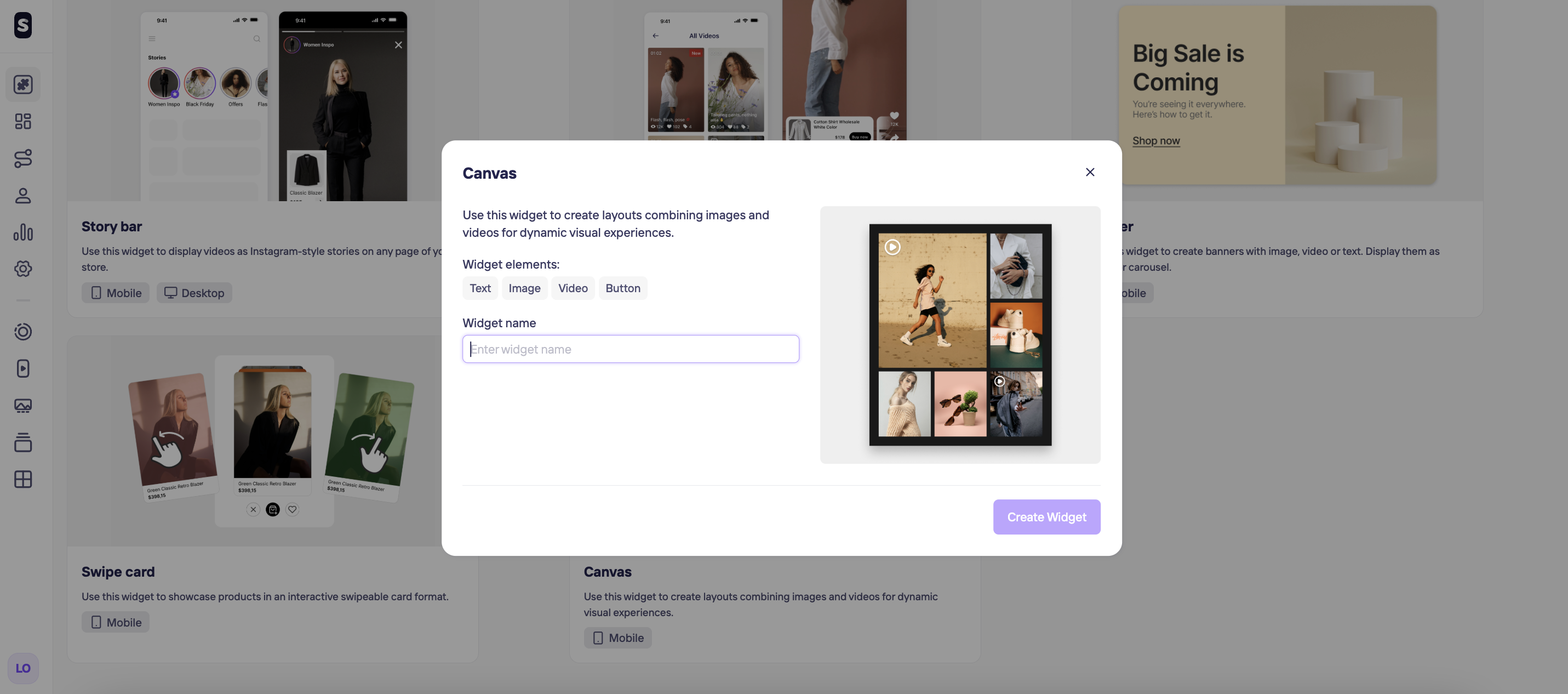The width and height of the screenshot is (1568, 694).
Task: Select Desktop tag under Story bar
Action: point(194,293)
